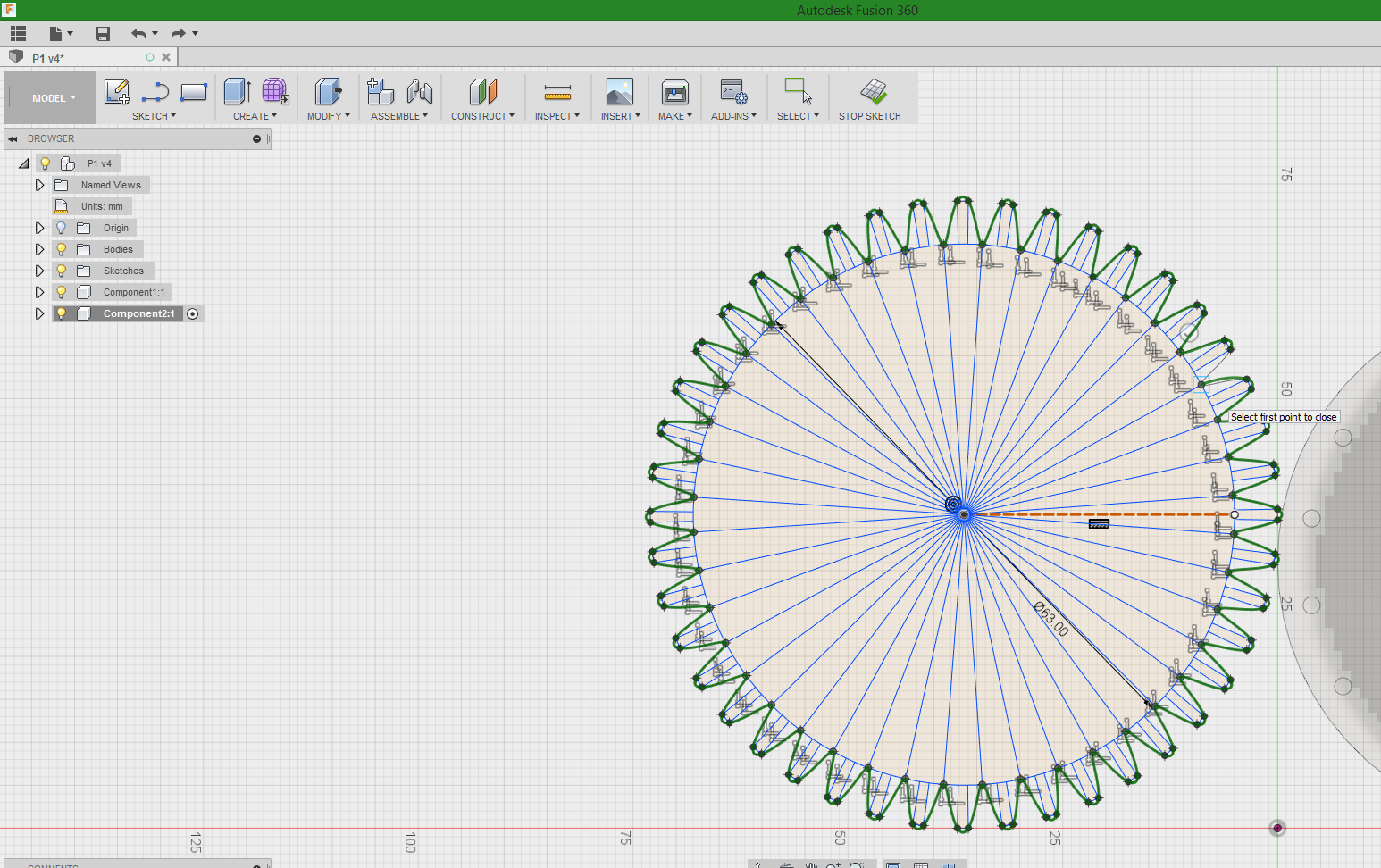Open the MODIFY menu

(328, 116)
